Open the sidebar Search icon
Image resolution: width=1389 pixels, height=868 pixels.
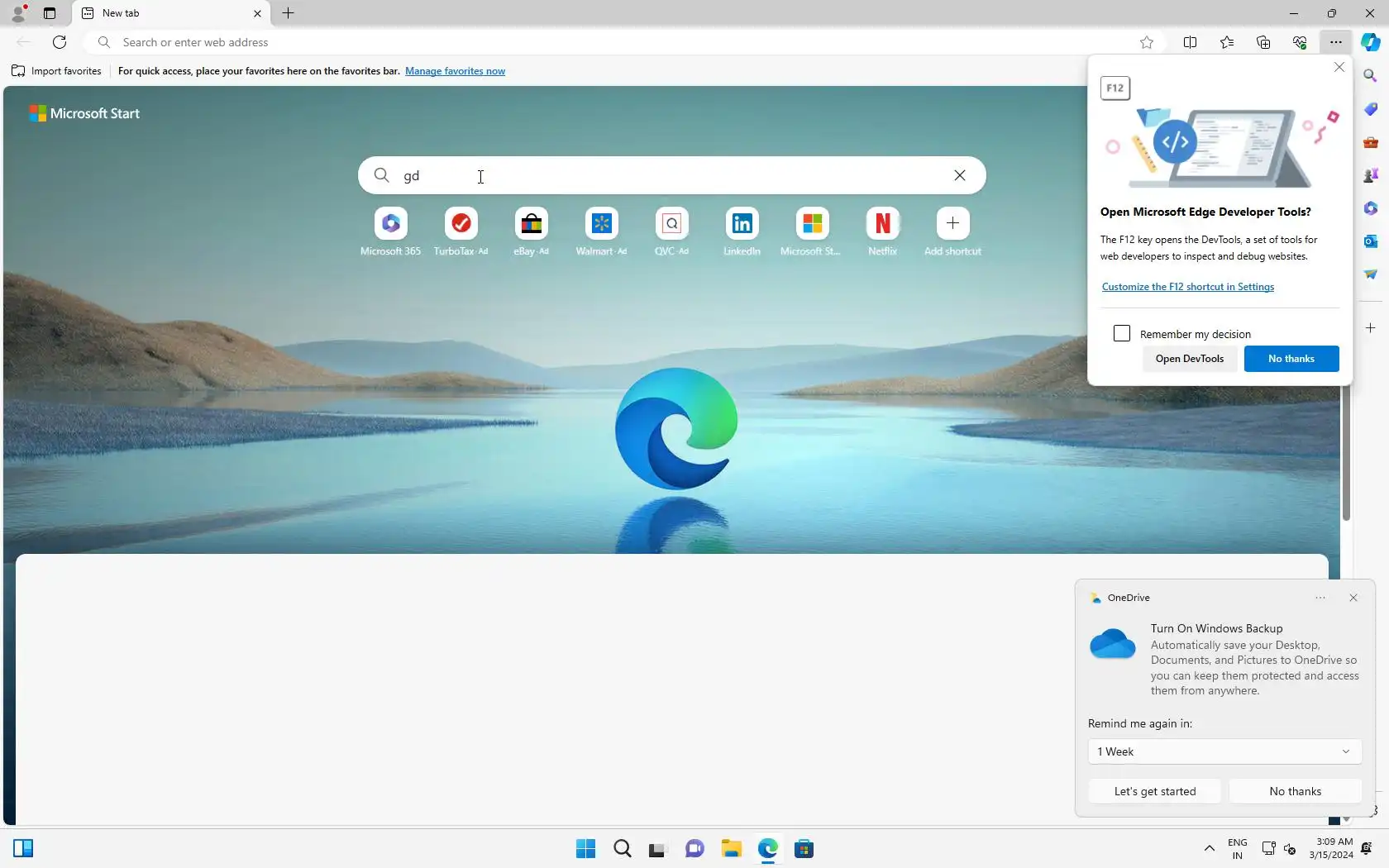[1371, 75]
